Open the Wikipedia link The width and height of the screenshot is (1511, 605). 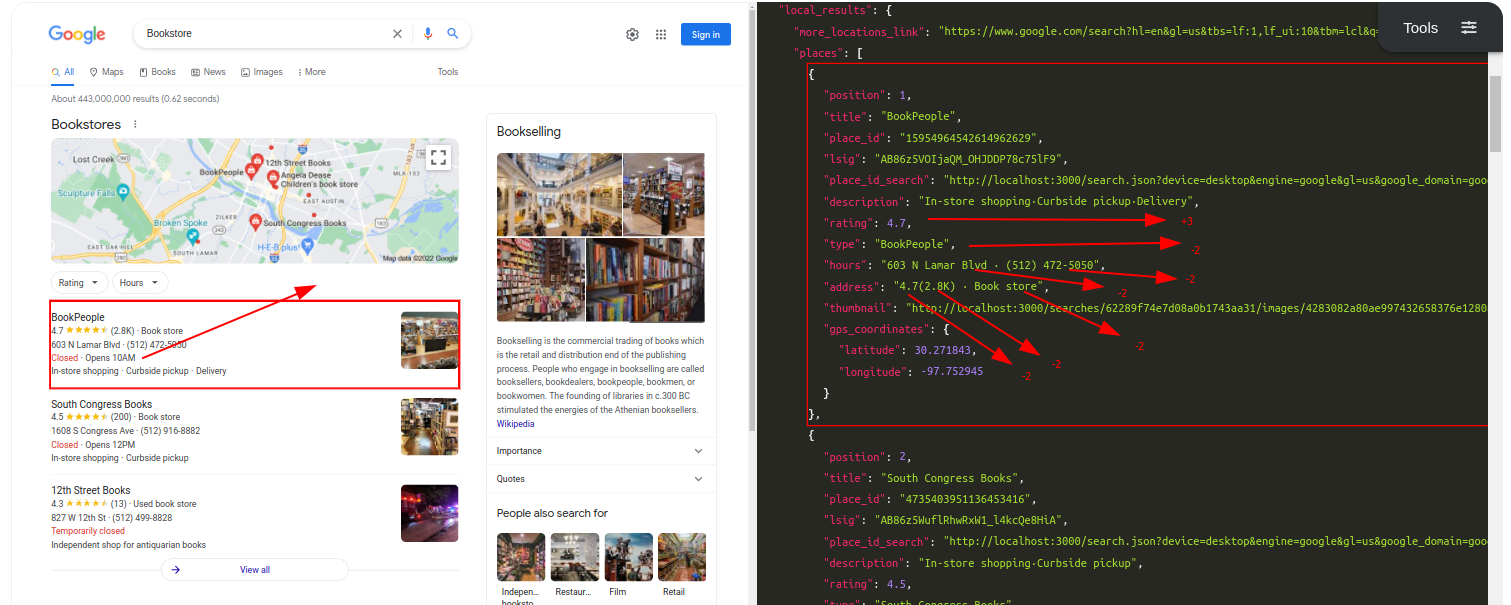[516, 424]
